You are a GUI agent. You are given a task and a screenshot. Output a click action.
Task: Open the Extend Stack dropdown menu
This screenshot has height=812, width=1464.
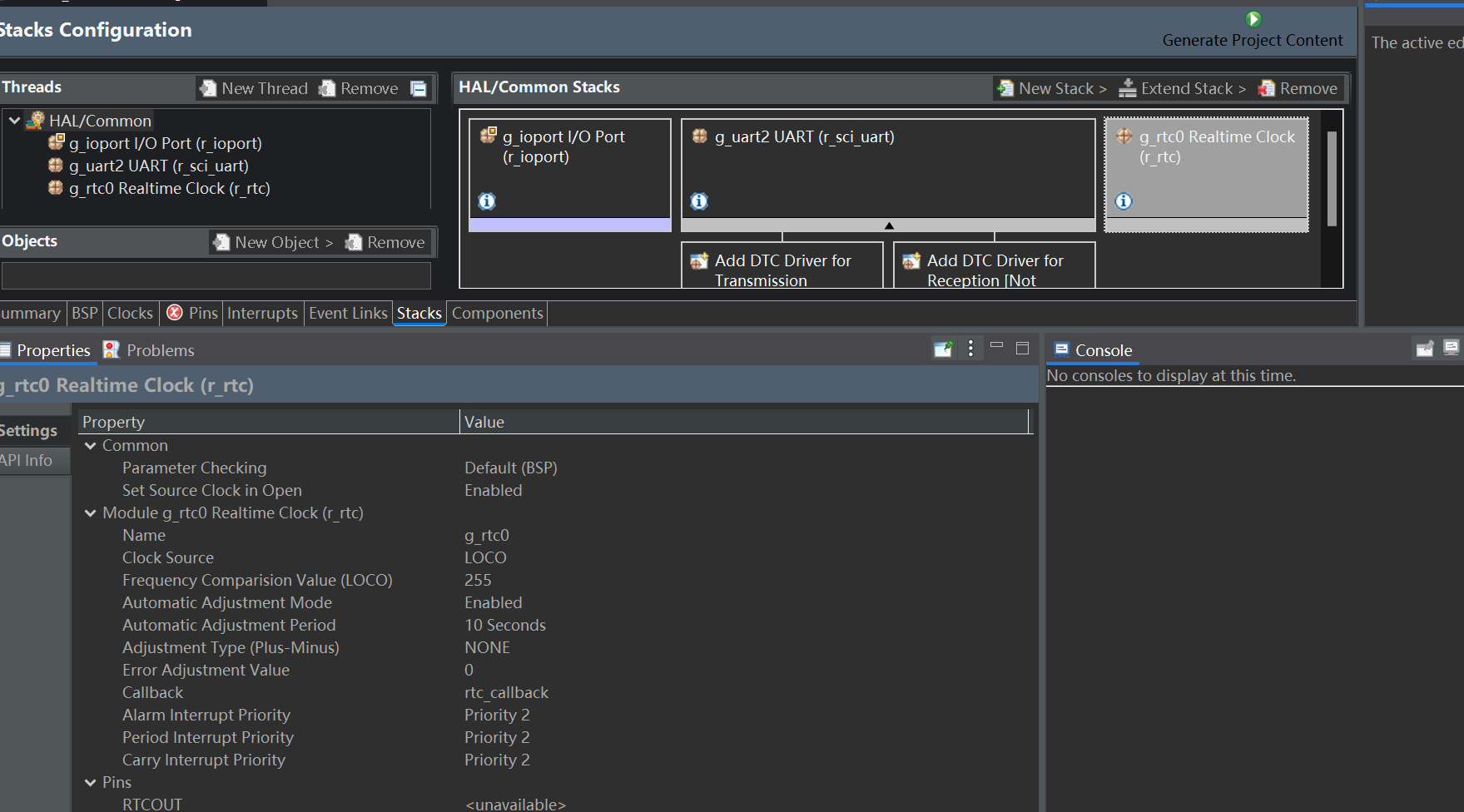click(1183, 88)
